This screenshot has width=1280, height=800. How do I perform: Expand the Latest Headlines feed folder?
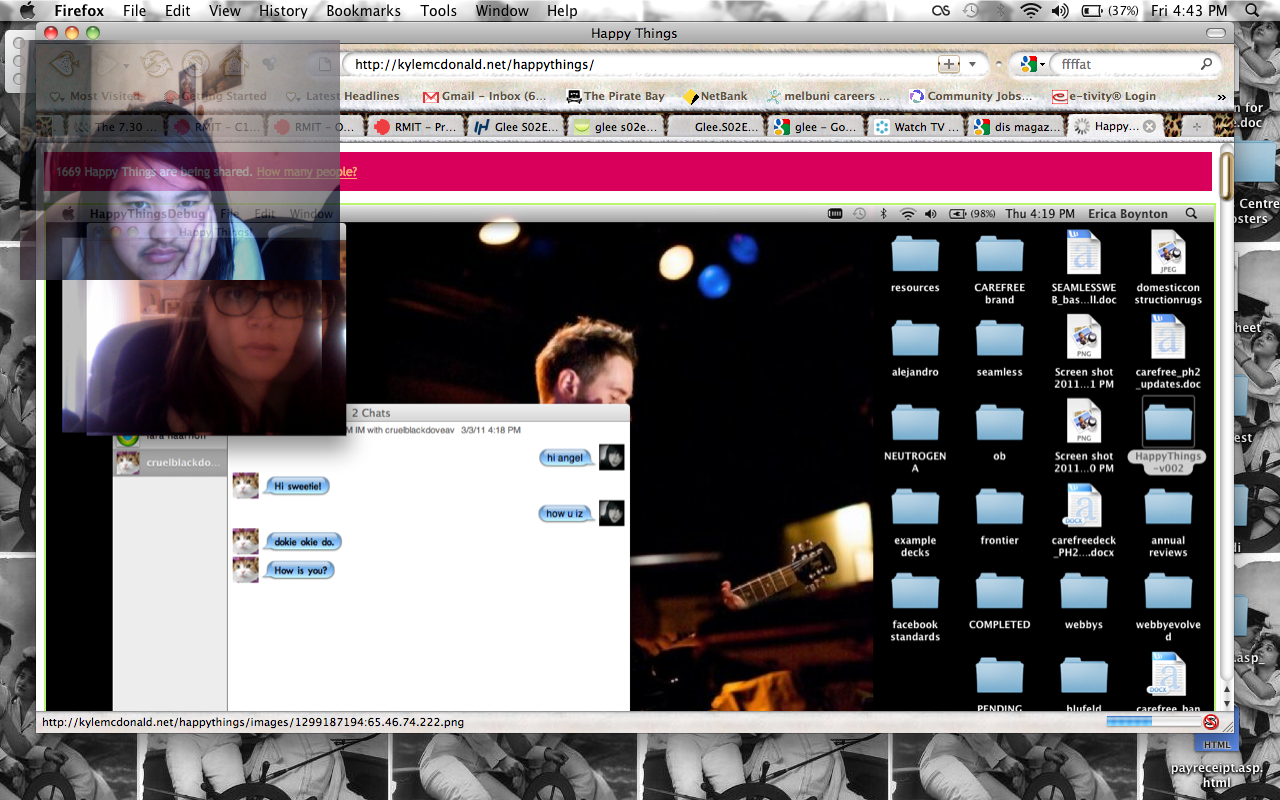coord(343,96)
